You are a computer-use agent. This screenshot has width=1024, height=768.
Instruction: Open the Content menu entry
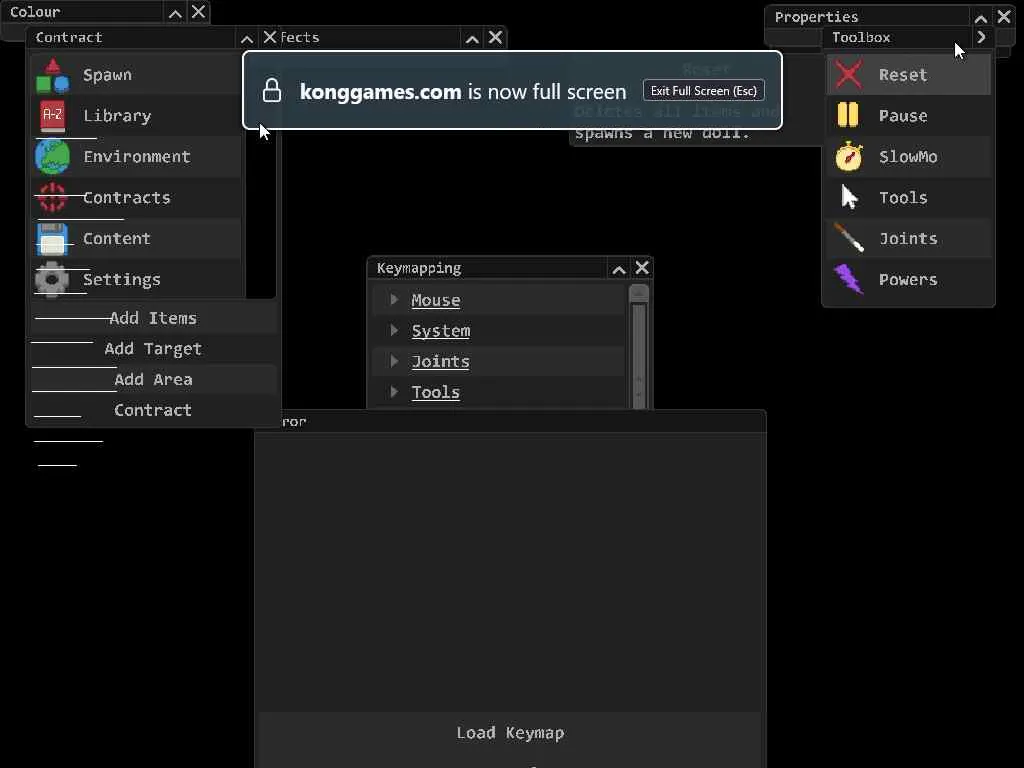click(138, 238)
